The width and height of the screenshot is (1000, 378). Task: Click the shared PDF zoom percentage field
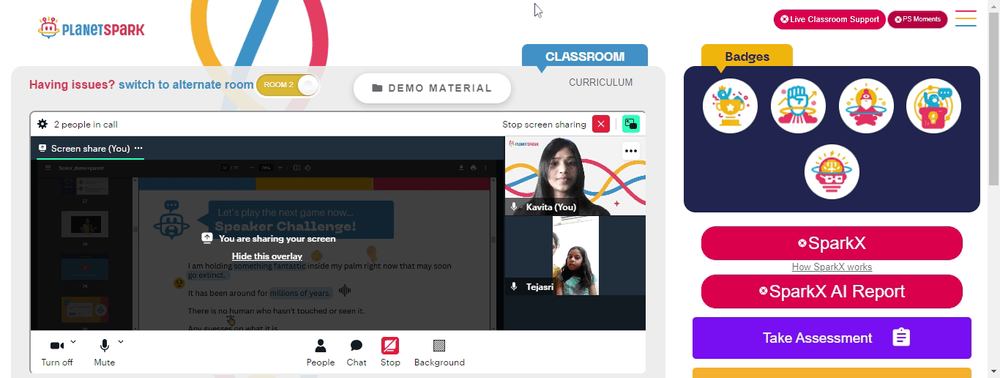(x=265, y=168)
